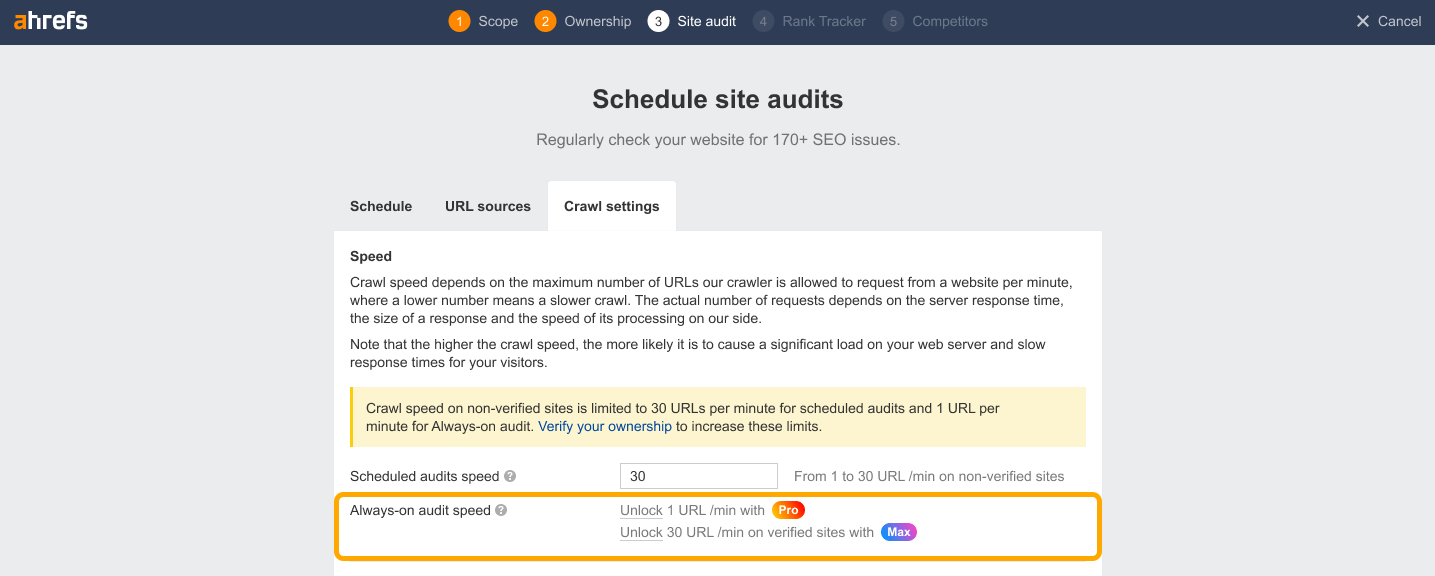The width and height of the screenshot is (1435, 576).
Task: Select step 1 Scope circle
Action: pos(458,20)
